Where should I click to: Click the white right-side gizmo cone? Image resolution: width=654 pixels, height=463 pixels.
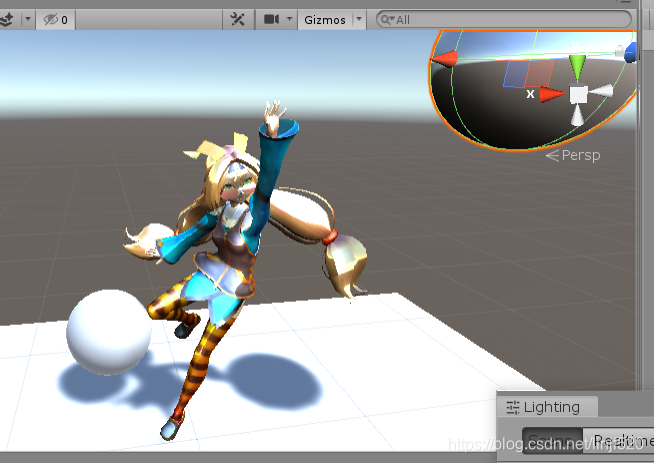pos(601,91)
